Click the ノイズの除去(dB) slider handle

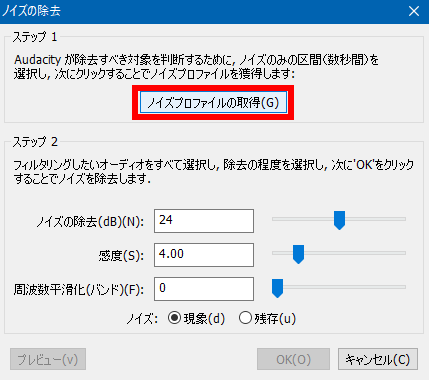tap(339, 220)
